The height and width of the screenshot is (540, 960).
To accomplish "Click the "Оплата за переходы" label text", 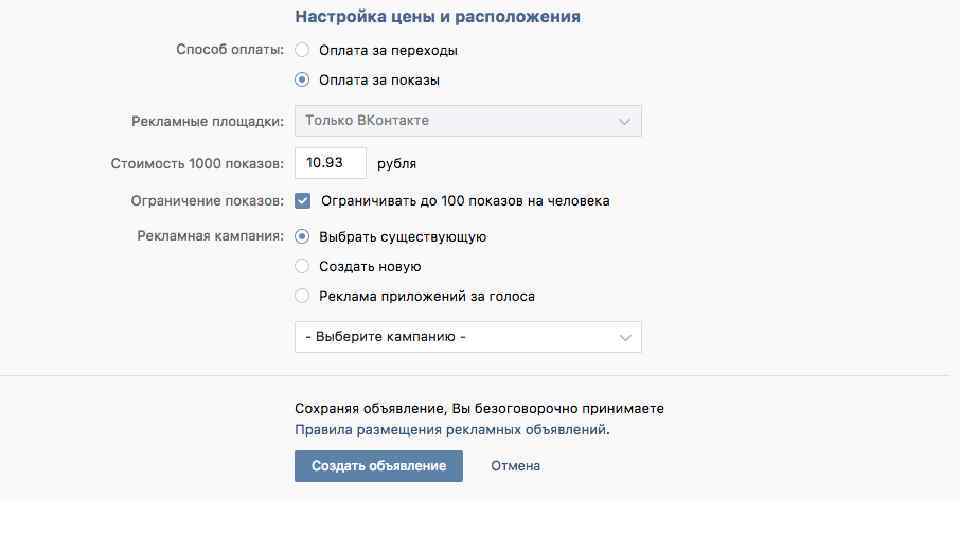I will 388,50.
